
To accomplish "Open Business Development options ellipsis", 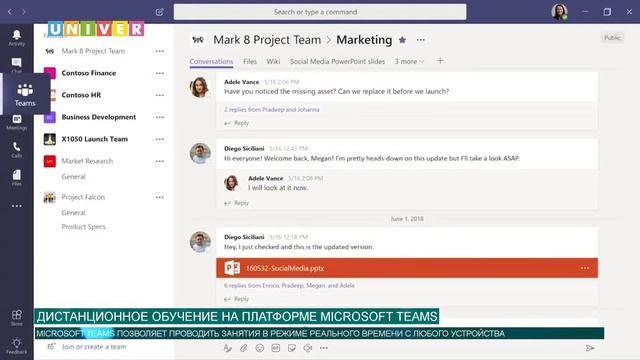I will (x=160, y=117).
